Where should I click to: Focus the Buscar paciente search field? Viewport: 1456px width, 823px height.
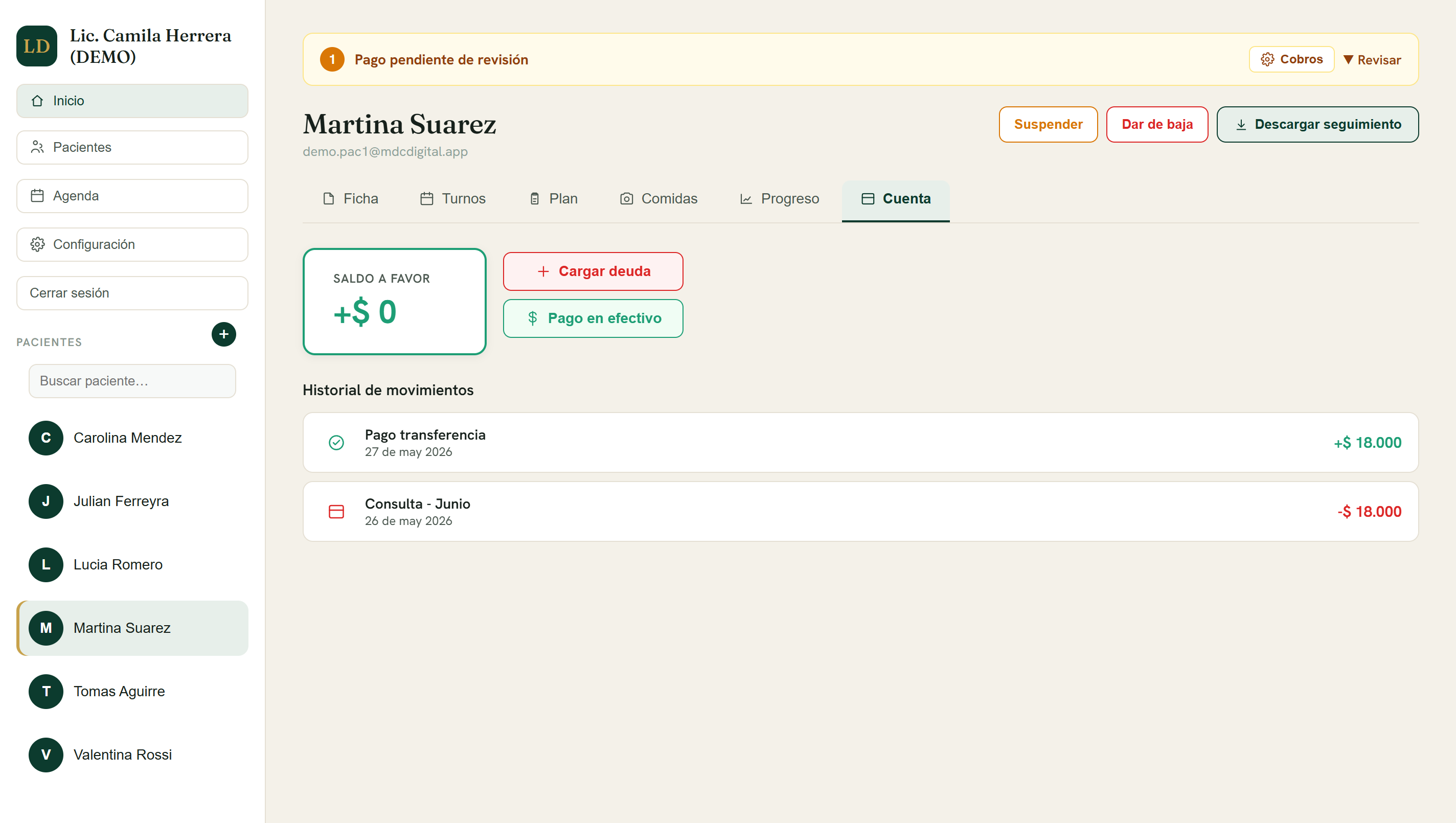pyautogui.click(x=132, y=381)
